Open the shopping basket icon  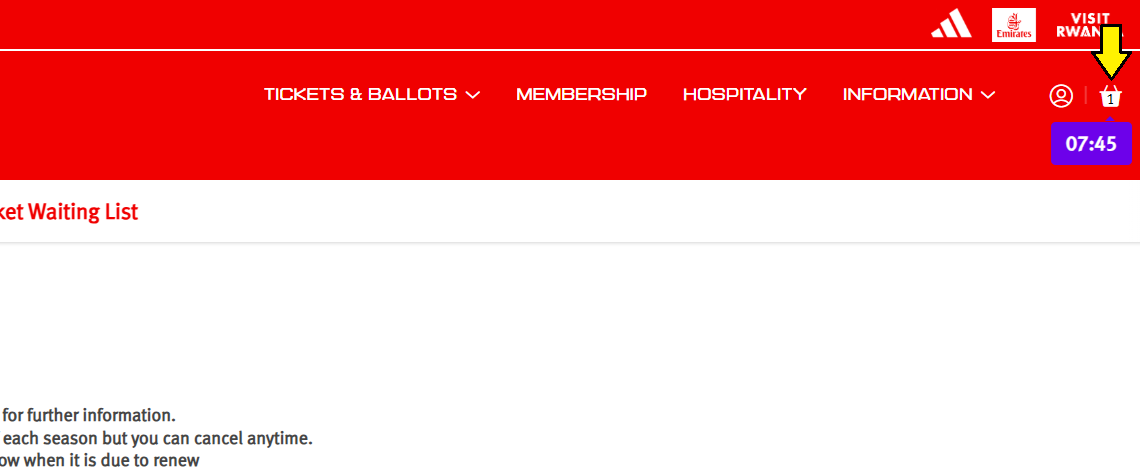click(x=1110, y=94)
